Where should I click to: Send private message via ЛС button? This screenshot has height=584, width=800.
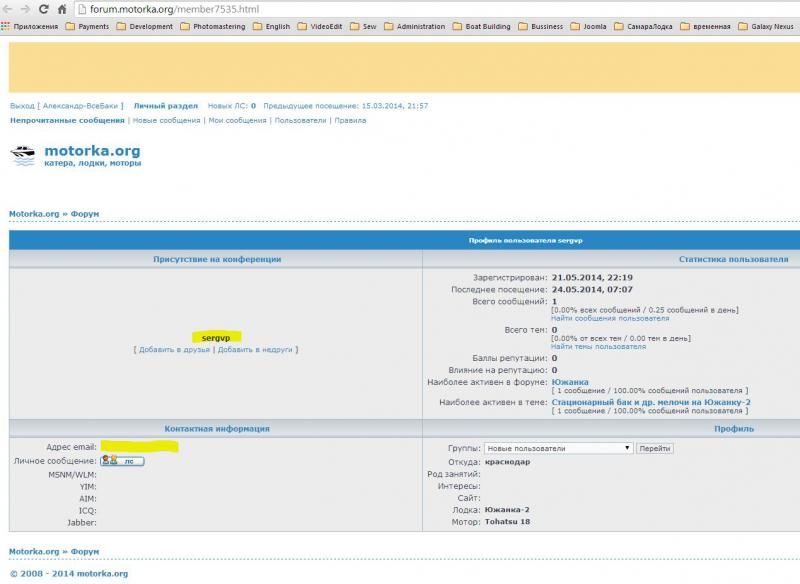pyautogui.click(x=121, y=461)
